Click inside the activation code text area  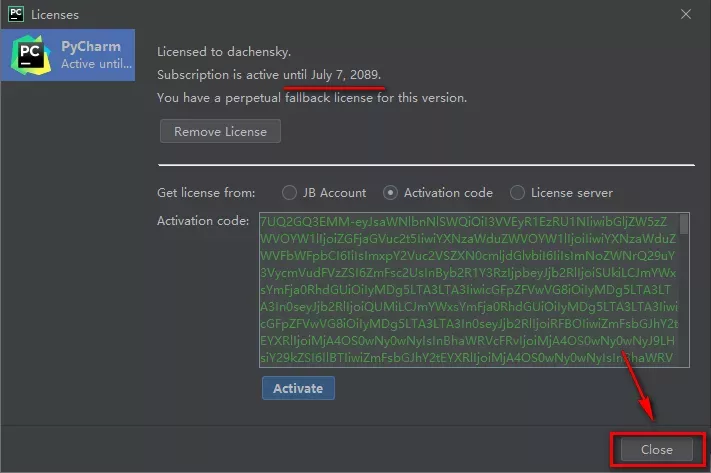click(466, 290)
